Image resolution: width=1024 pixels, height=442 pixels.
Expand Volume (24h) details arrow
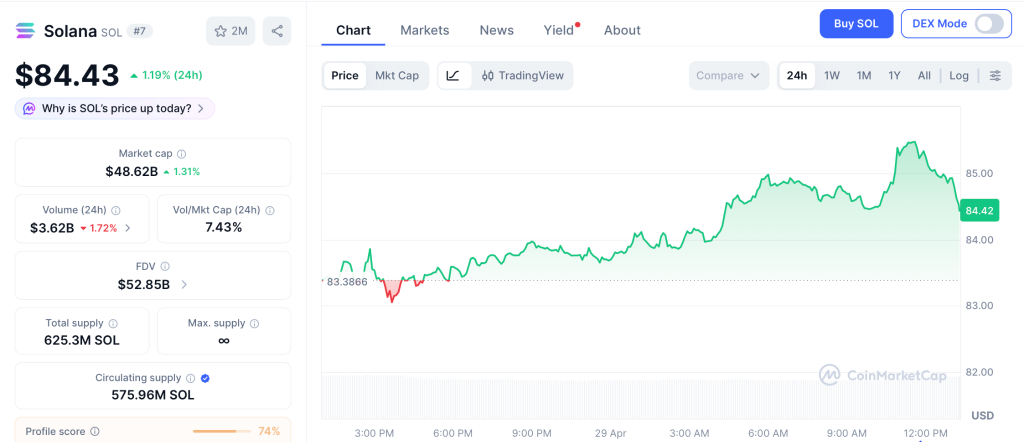(127, 228)
